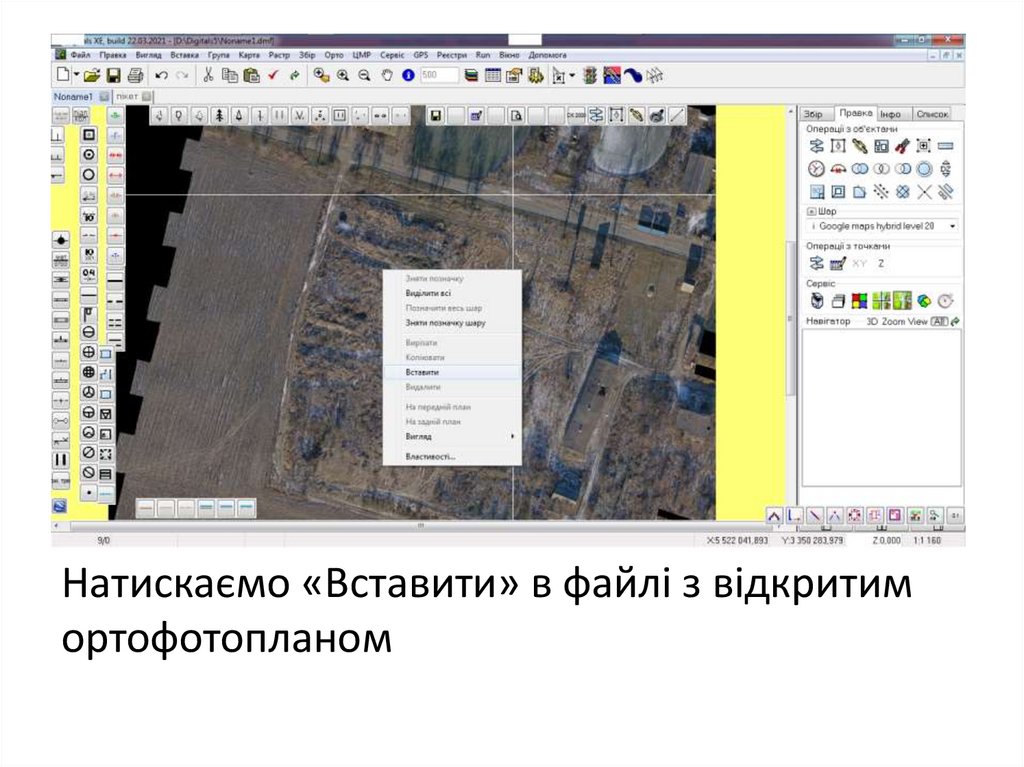The width and height of the screenshot is (1024, 767).
Task: Open Властивості... from the context menu
Action: (x=453, y=457)
